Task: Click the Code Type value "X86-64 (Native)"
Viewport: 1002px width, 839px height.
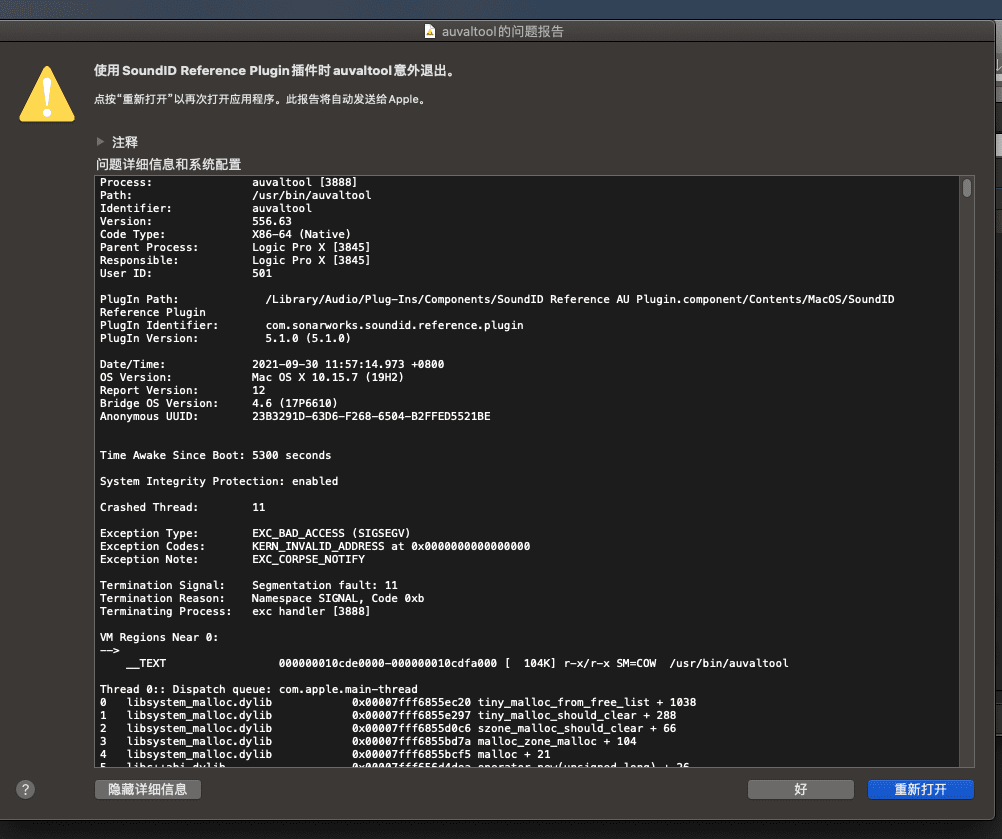Action: tap(301, 234)
